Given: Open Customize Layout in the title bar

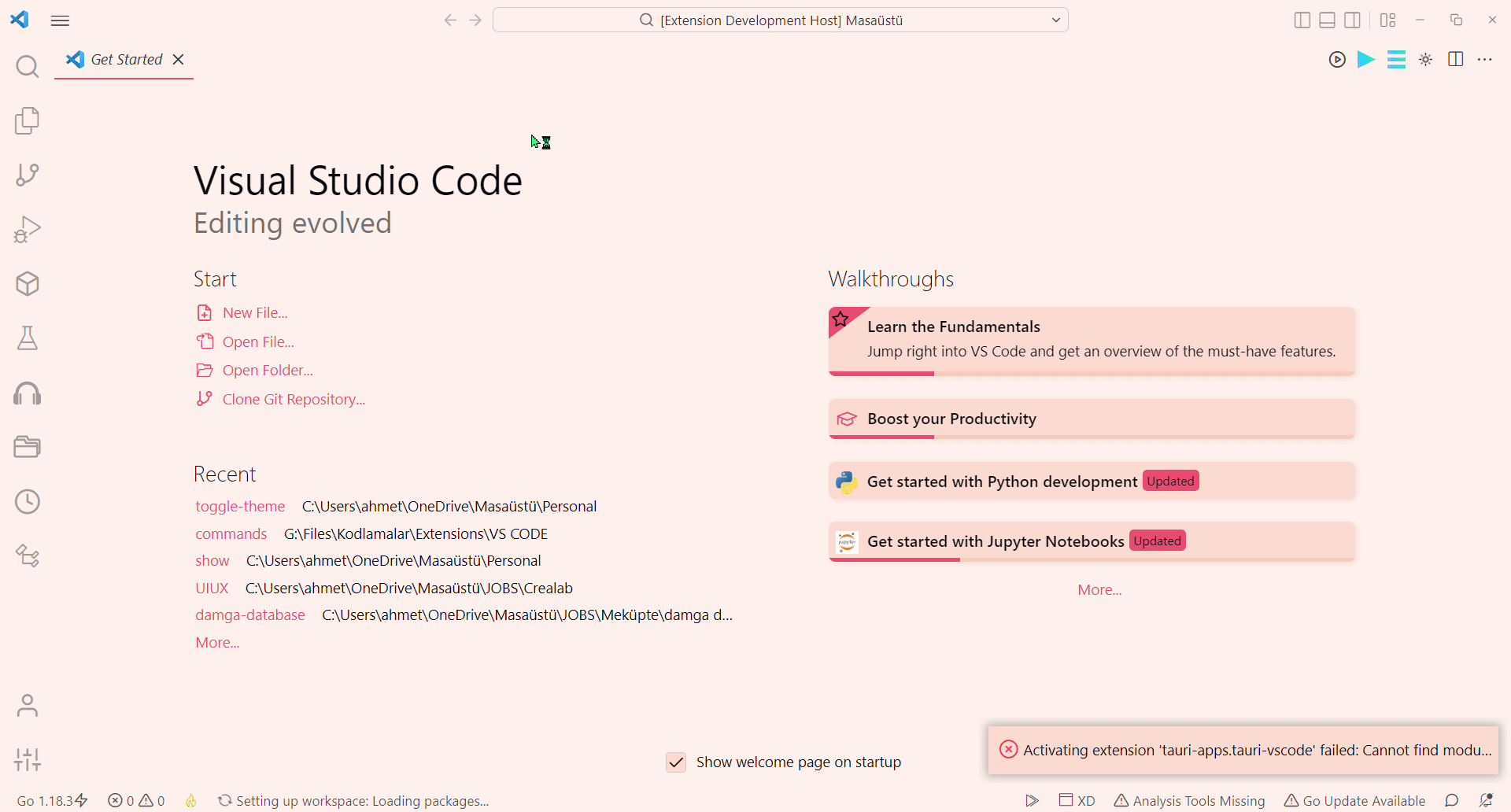Looking at the screenshot, I should (1387, 20).
